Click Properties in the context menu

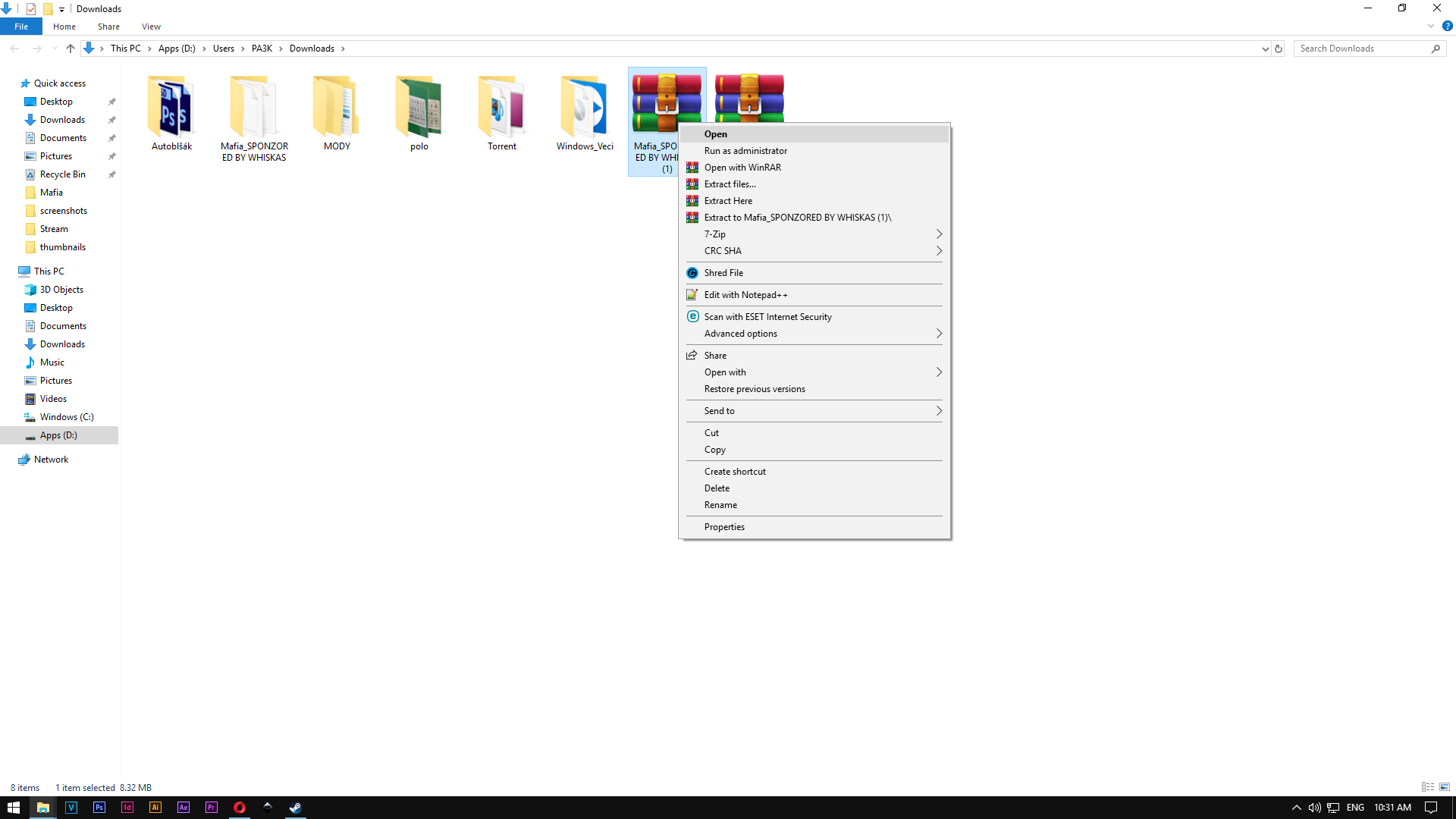(x=724, y=527)
